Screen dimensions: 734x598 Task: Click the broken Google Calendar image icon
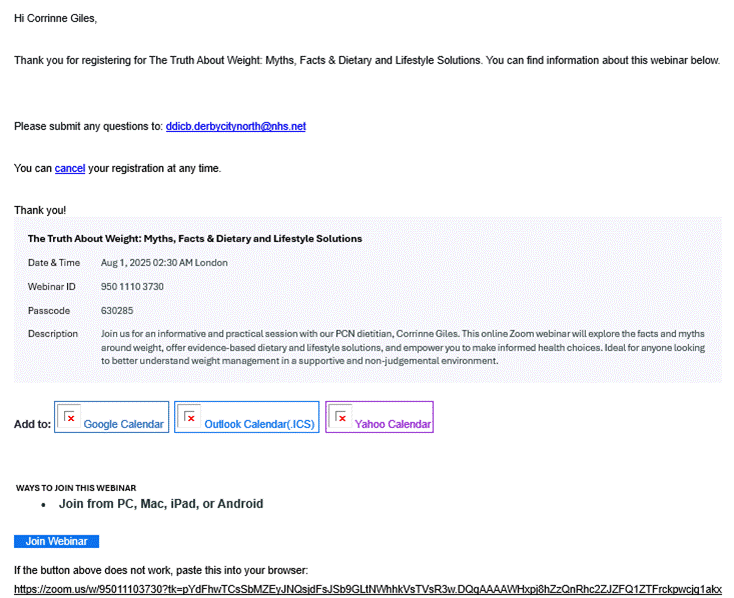click(x=69, y=416)
